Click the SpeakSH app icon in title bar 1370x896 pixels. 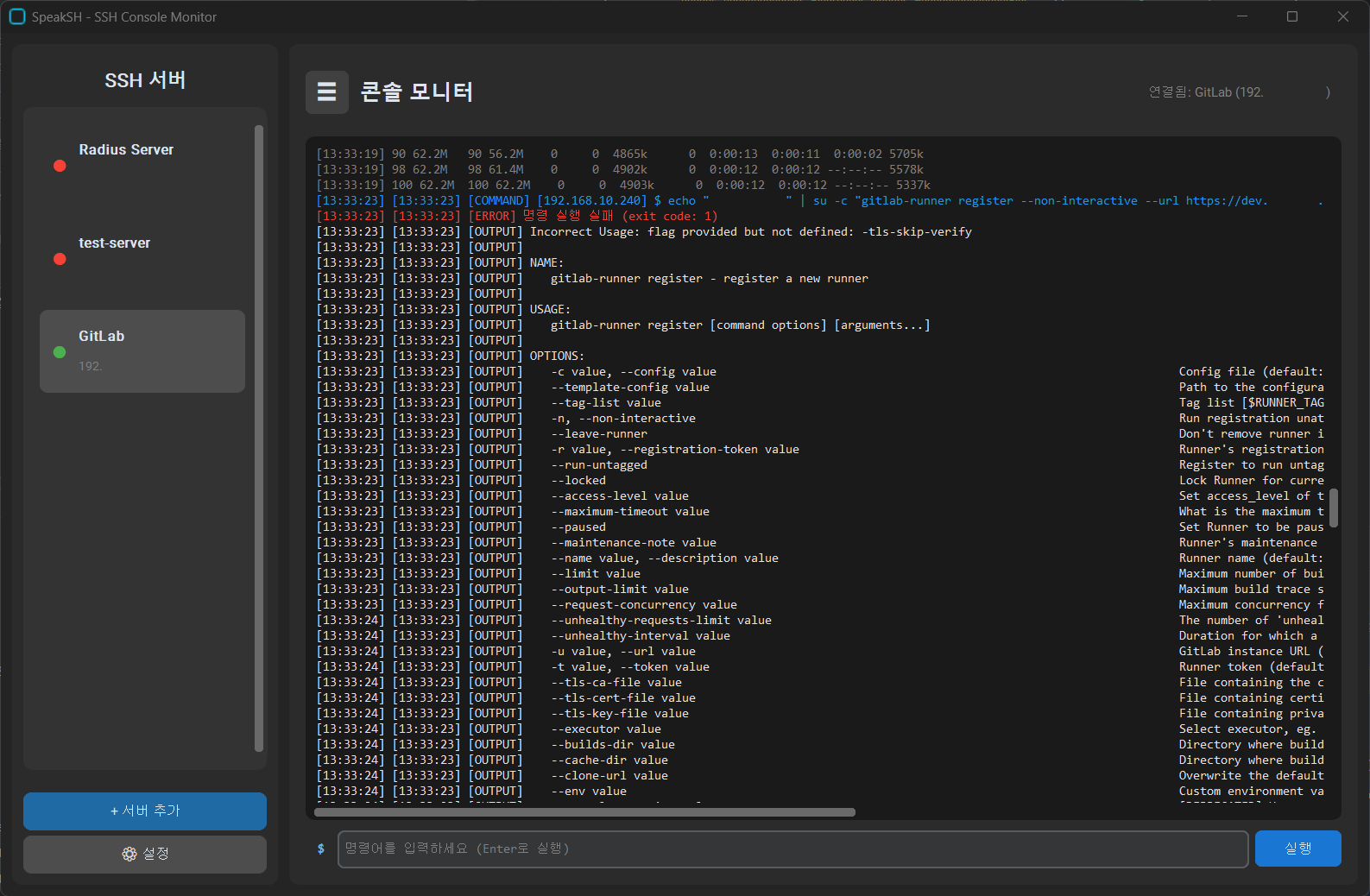click(16, 16)
